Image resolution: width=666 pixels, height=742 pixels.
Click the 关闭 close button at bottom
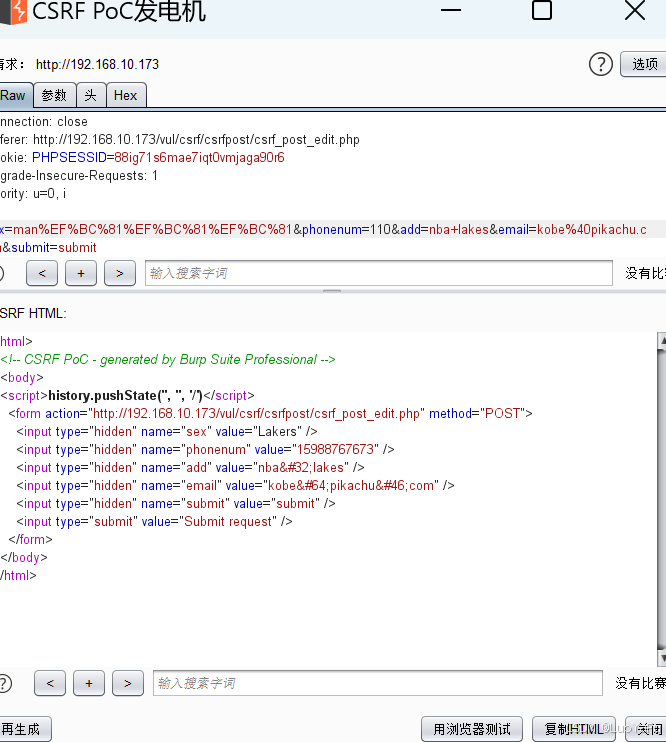click(x=648, y=729)
